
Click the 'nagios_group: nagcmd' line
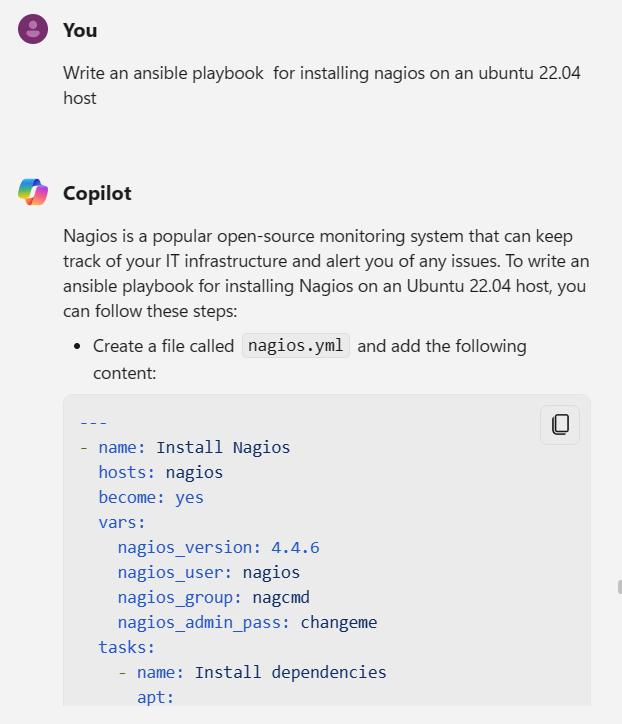214,597
